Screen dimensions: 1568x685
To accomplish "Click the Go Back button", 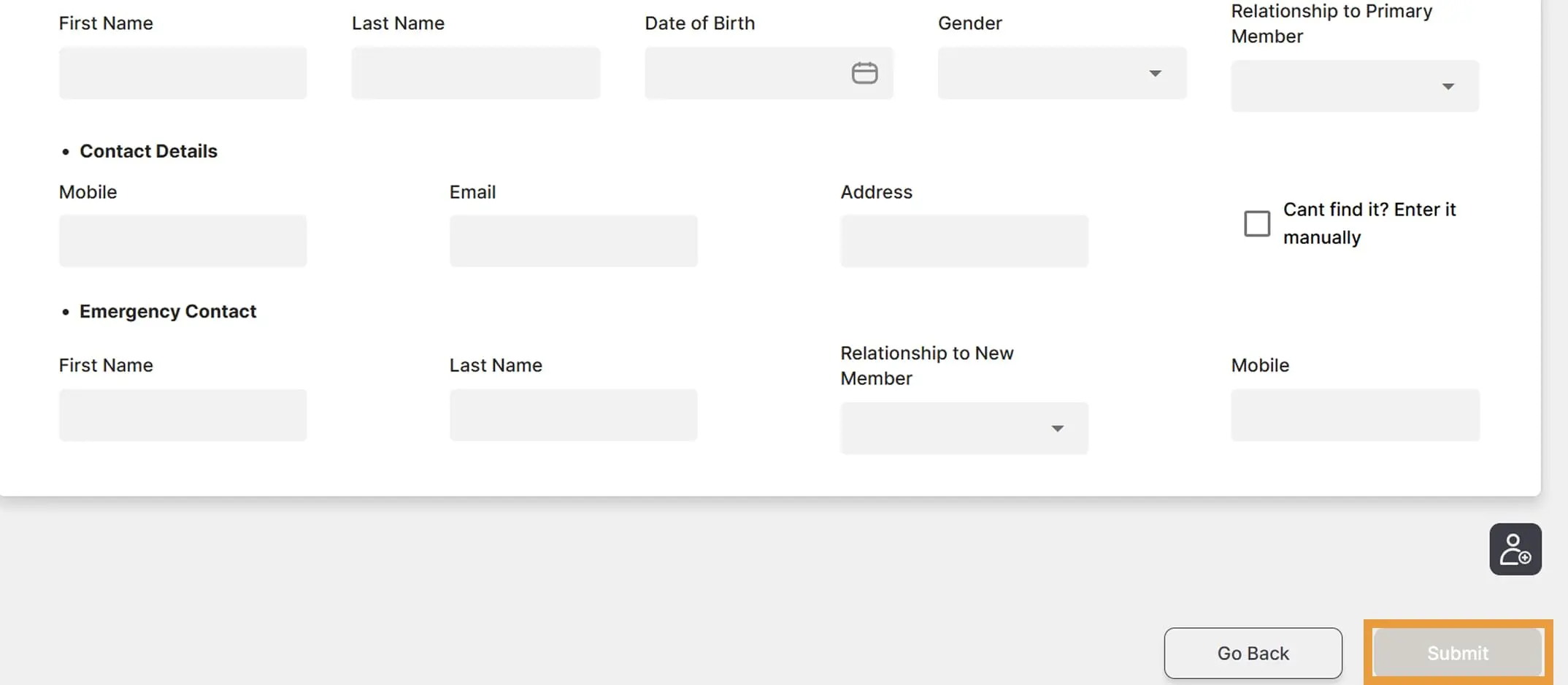I will click(x=1253, y=653).
